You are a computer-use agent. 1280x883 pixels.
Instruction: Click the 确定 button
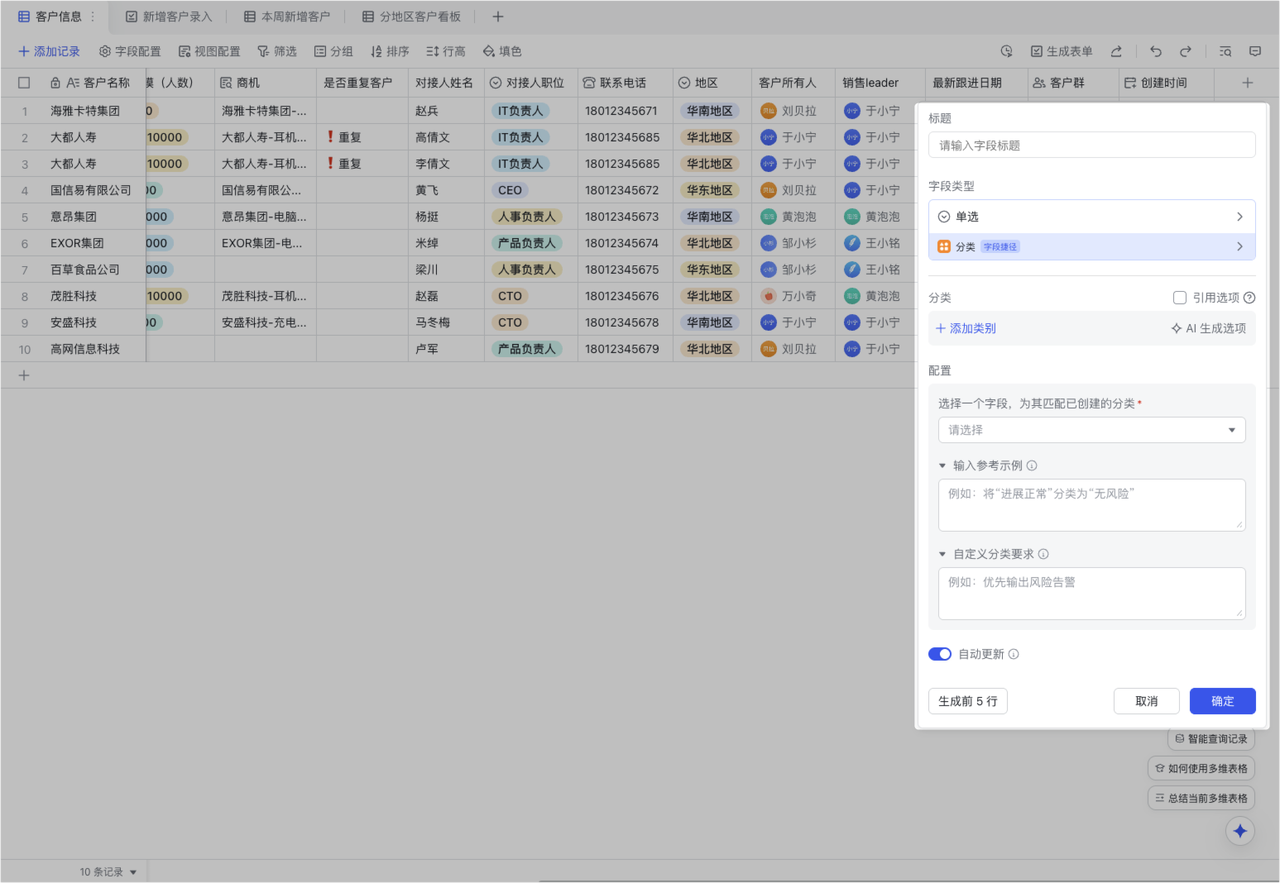click(1222, 701)
